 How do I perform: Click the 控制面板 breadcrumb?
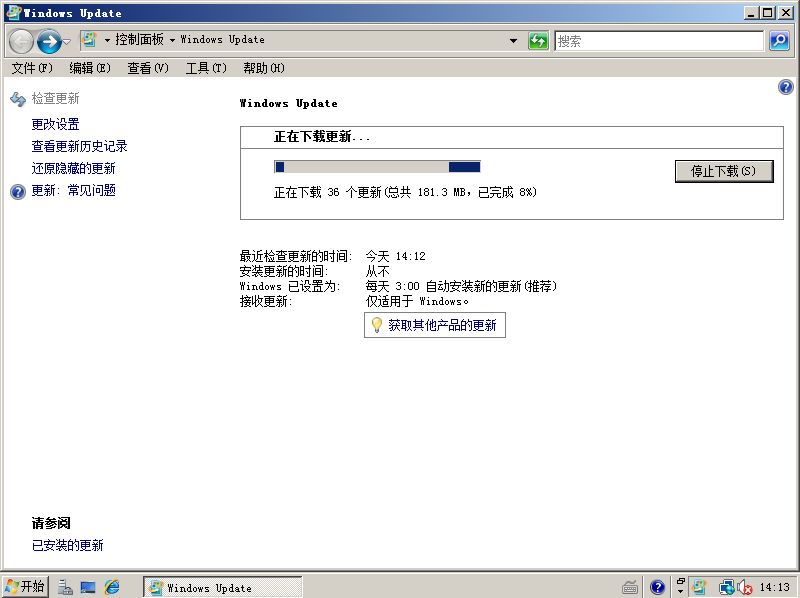[x=139, y=39]
